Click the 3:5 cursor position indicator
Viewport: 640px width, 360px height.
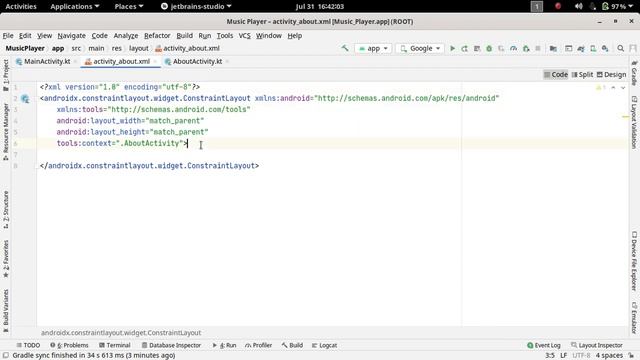click(x=550, y=356)
